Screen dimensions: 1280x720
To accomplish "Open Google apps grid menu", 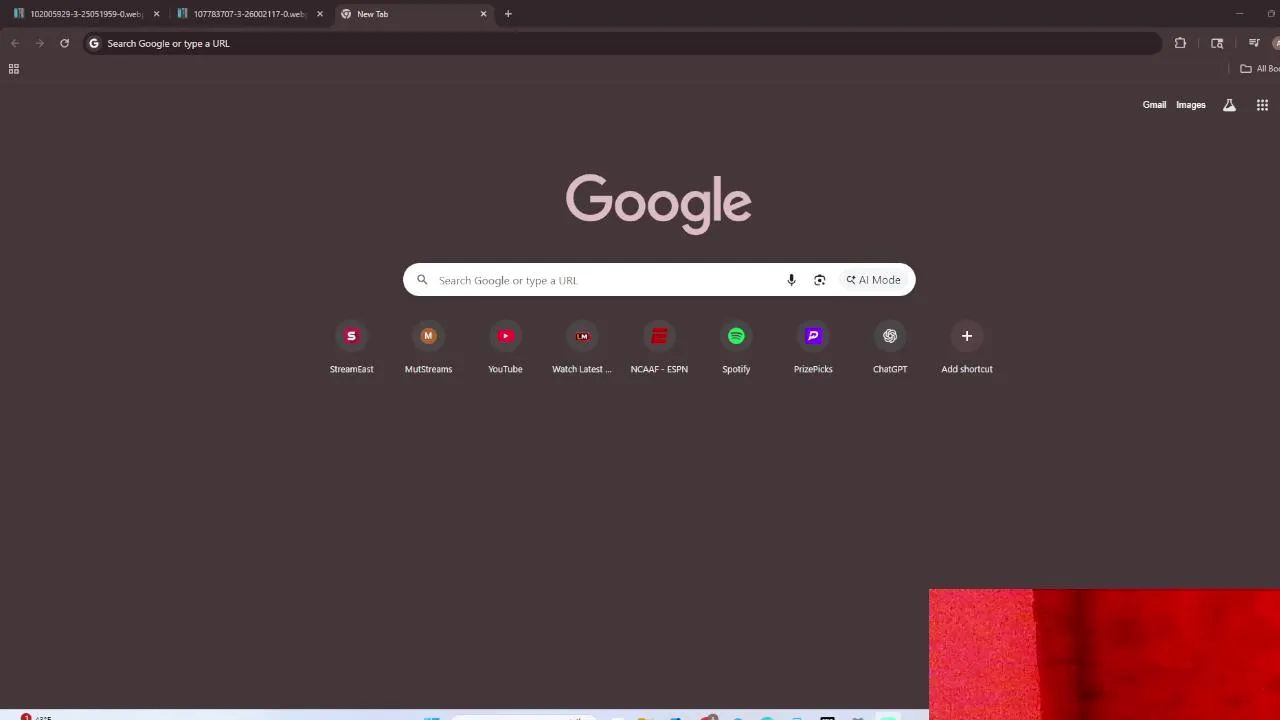I will click(x=1262, y=105).
